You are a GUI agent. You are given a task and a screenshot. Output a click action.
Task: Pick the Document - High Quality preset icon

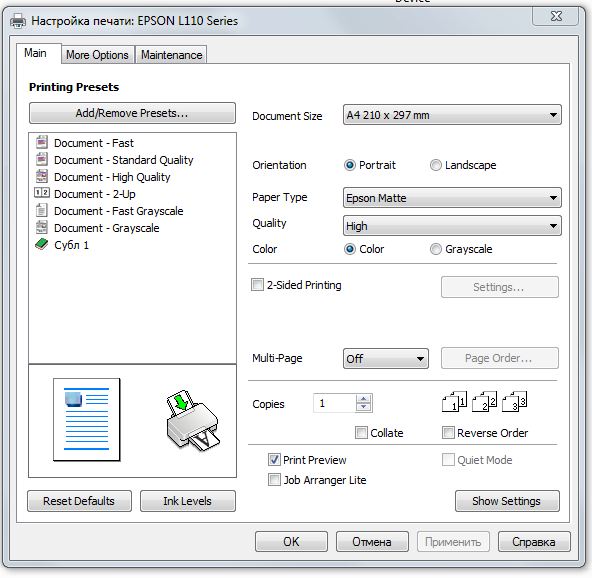coord(42,176)
